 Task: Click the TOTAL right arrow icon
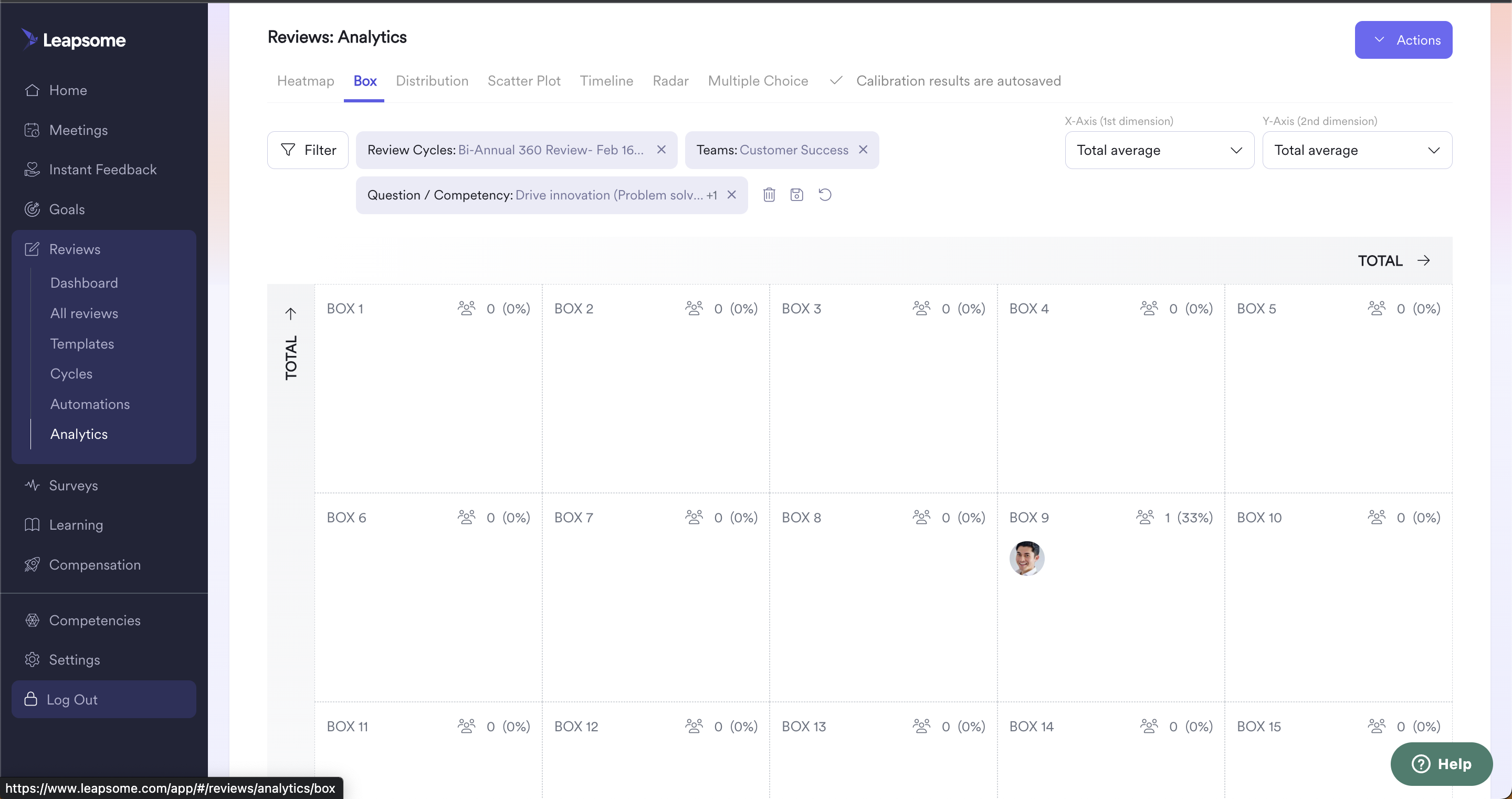(x=1424, y=260)
